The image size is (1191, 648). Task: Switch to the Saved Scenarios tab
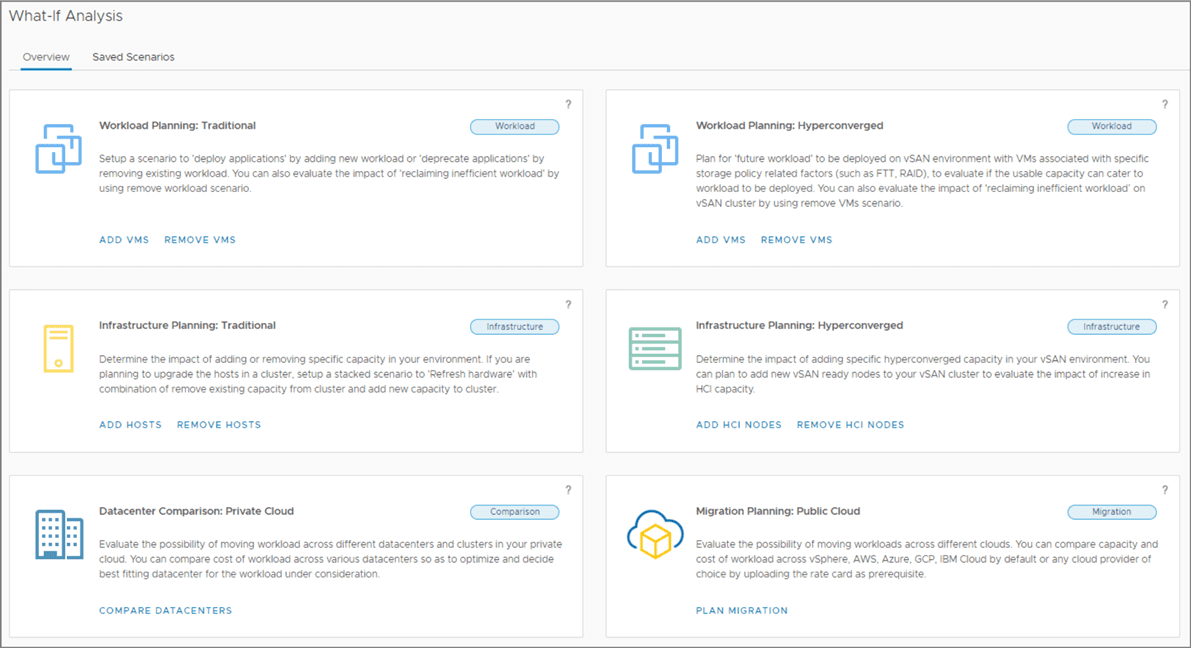pyautogui.click(x=133, y=57)
